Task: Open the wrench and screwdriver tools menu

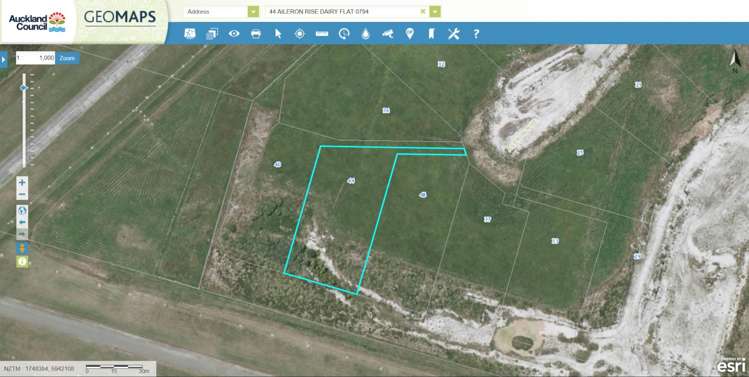Action: [x=454, y=33]
